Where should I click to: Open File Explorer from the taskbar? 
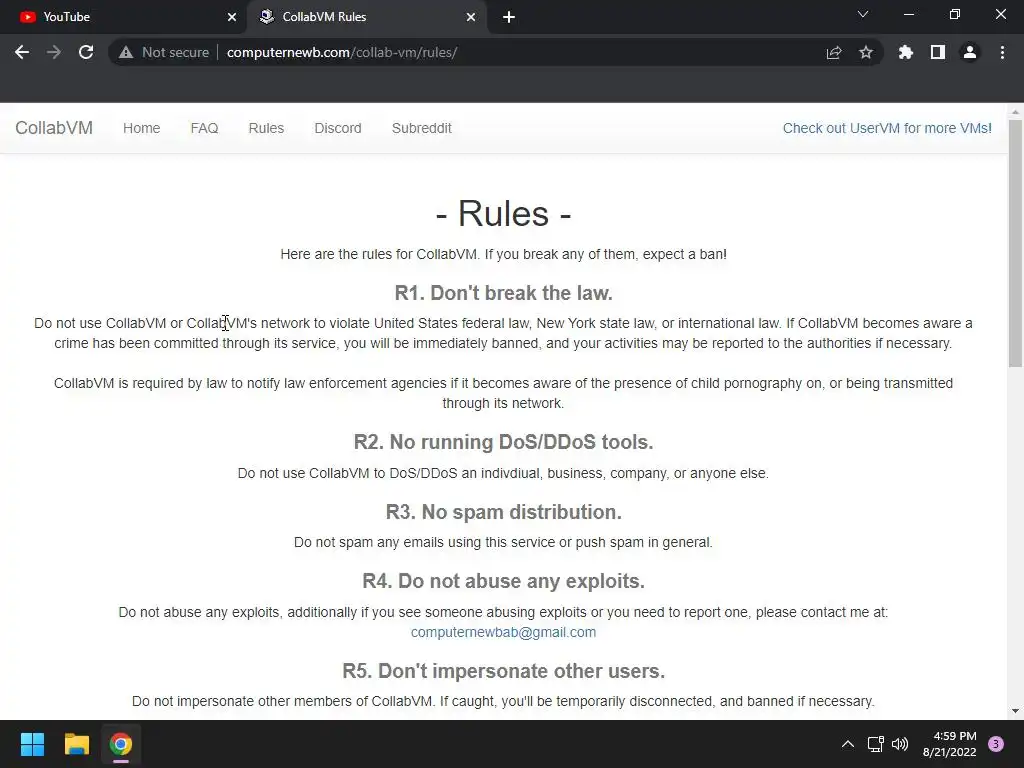76,744
